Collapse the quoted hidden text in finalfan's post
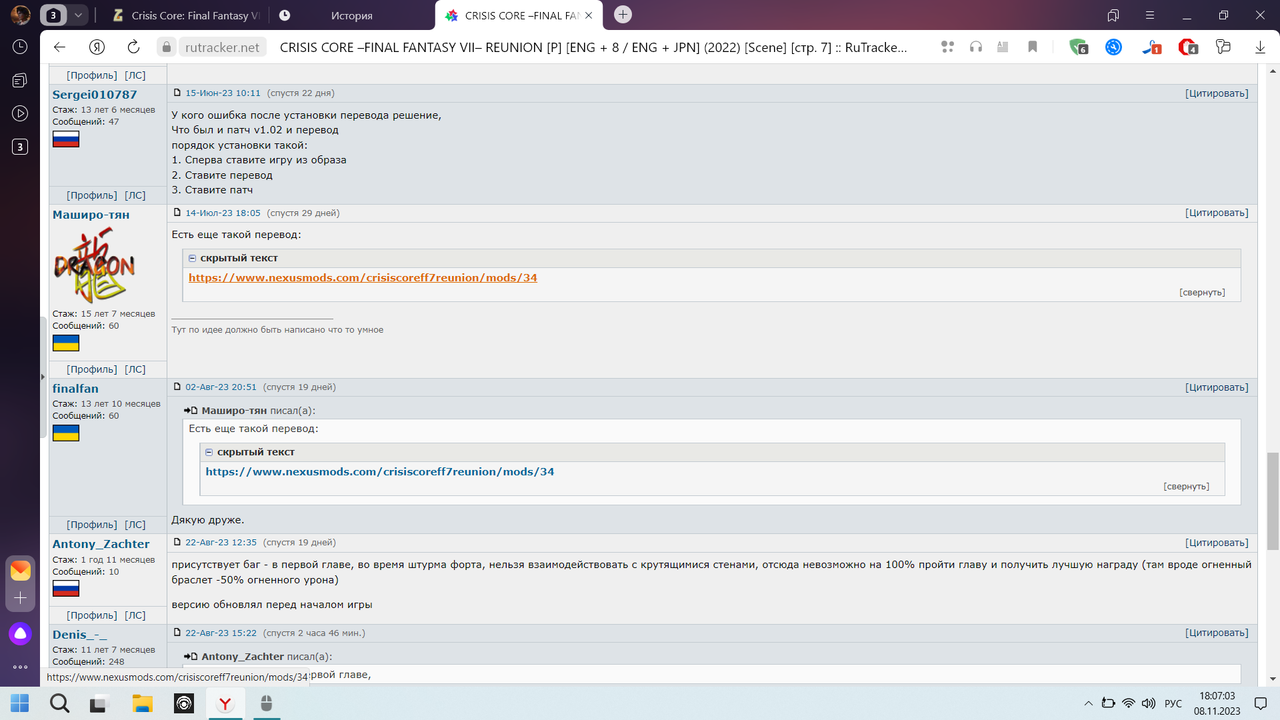 coord(254,452)
